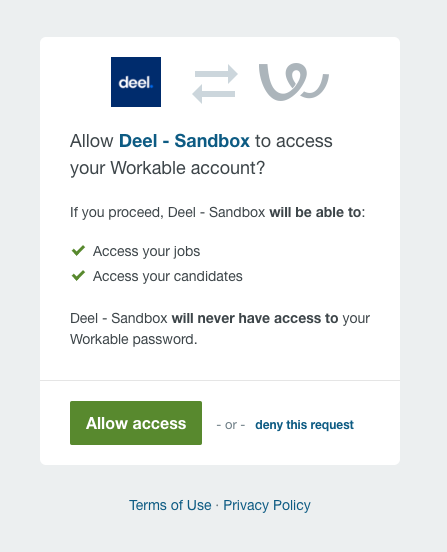Click the green checkmark beside jobs access
The image size is (447, 552).
click(x=78, y=251)
